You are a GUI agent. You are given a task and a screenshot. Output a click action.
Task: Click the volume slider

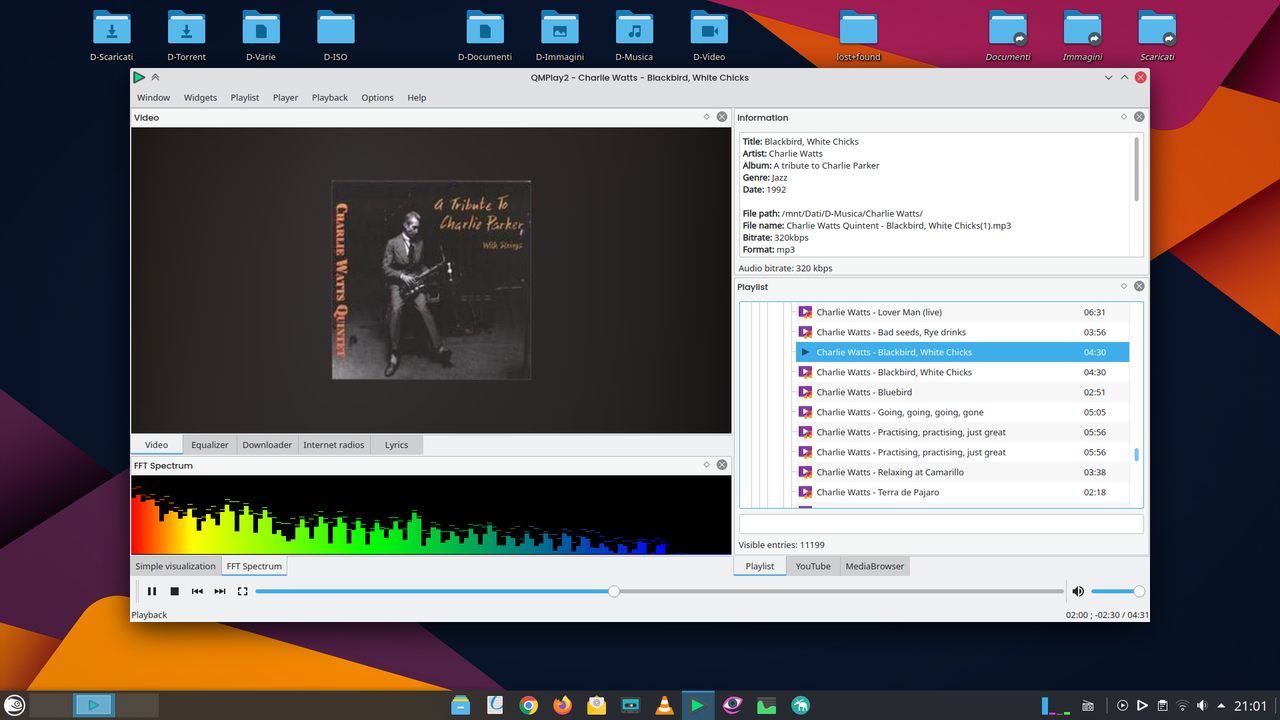pos(1118,591)
